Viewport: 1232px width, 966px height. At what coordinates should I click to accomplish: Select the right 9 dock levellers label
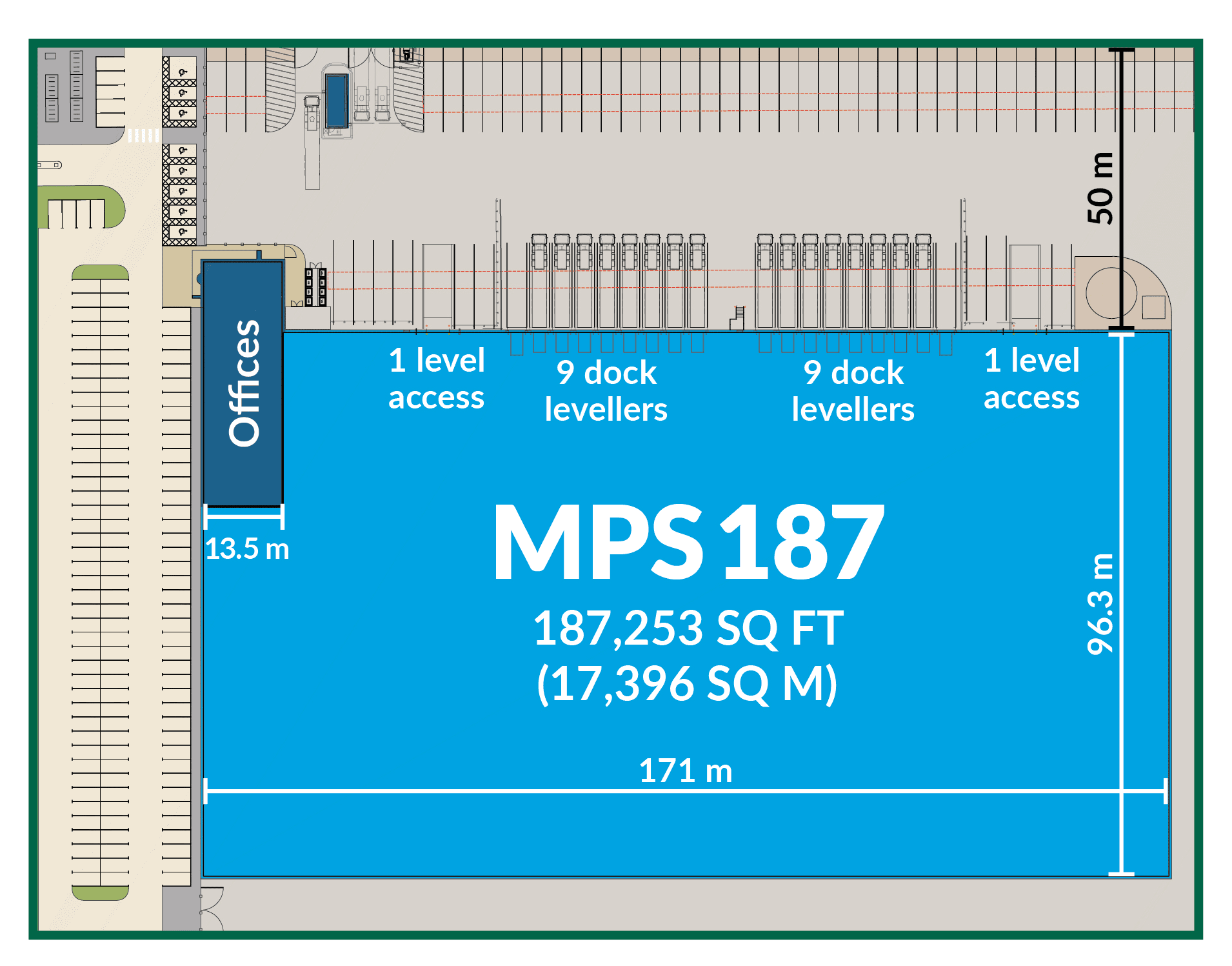[853, 391]
